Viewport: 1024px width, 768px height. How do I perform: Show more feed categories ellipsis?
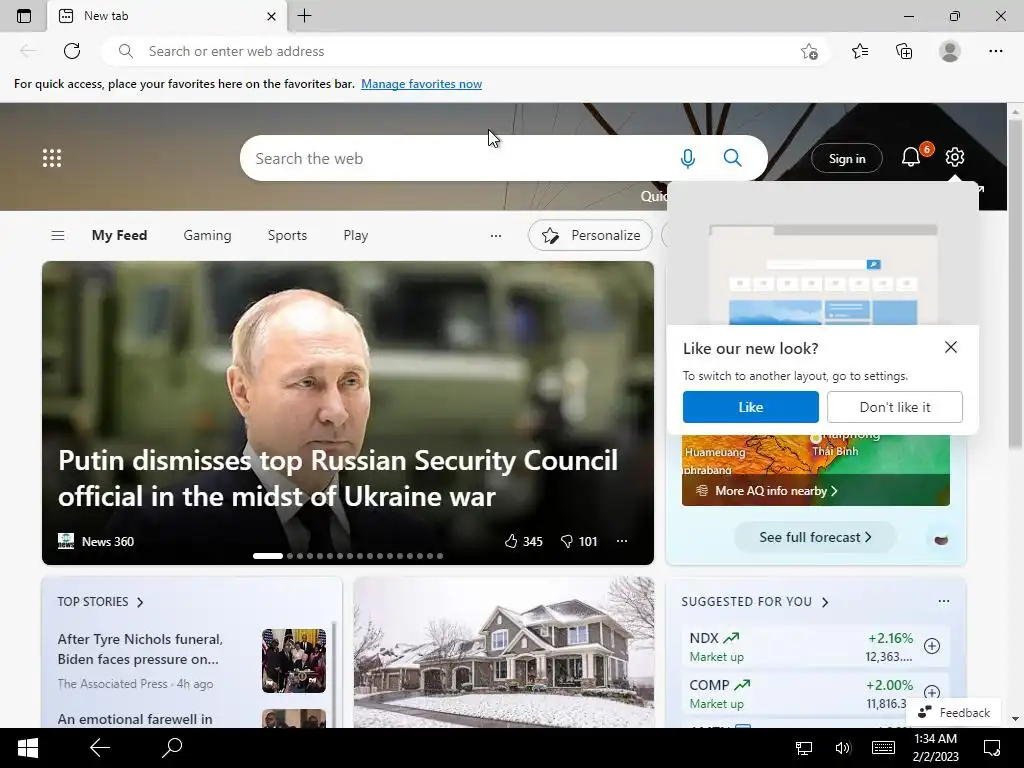coord(496,236)
